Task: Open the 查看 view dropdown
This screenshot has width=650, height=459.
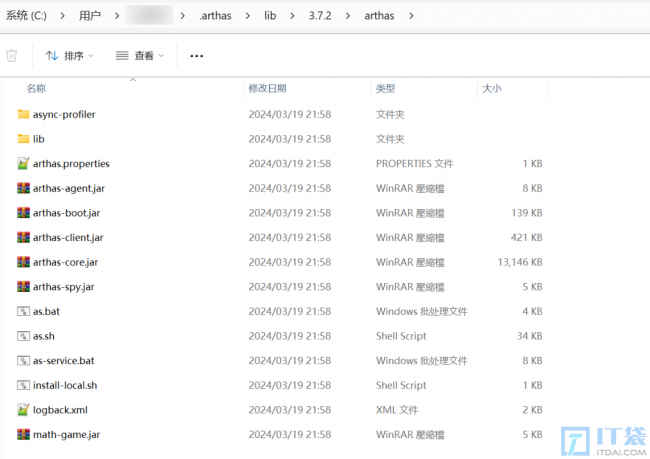Action: click(139, 56)
